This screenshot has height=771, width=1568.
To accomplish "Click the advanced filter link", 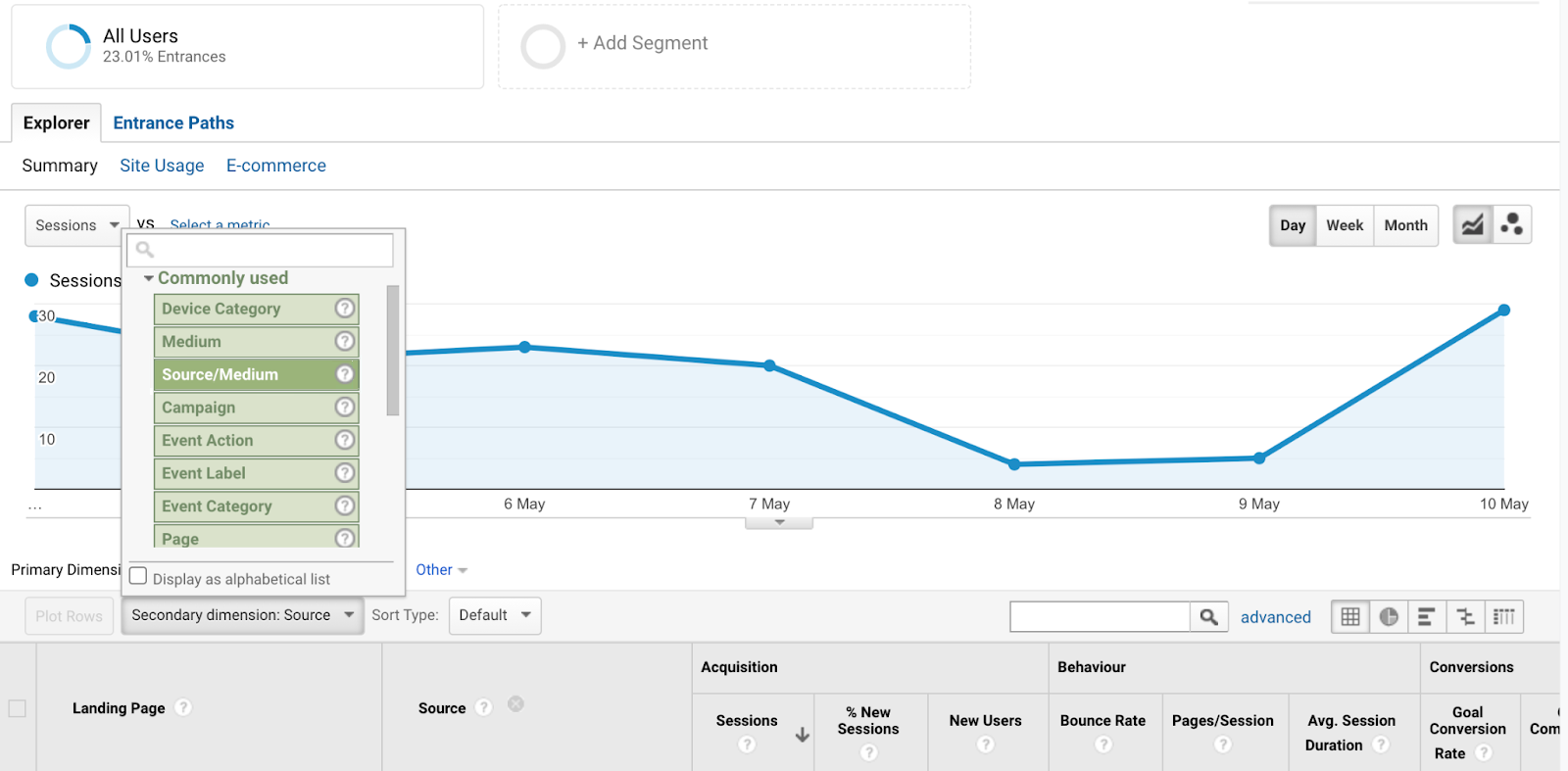I will [x=1275, y=617].
